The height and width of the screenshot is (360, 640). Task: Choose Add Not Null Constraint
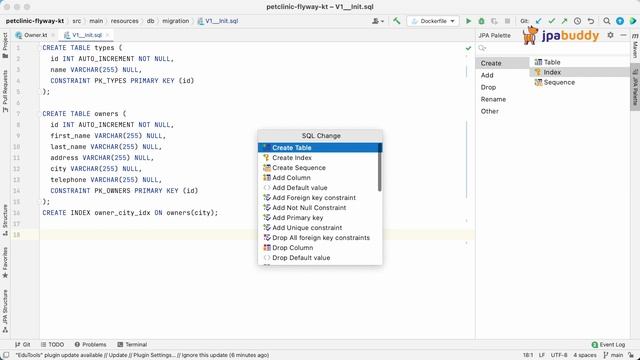point(318,207)
